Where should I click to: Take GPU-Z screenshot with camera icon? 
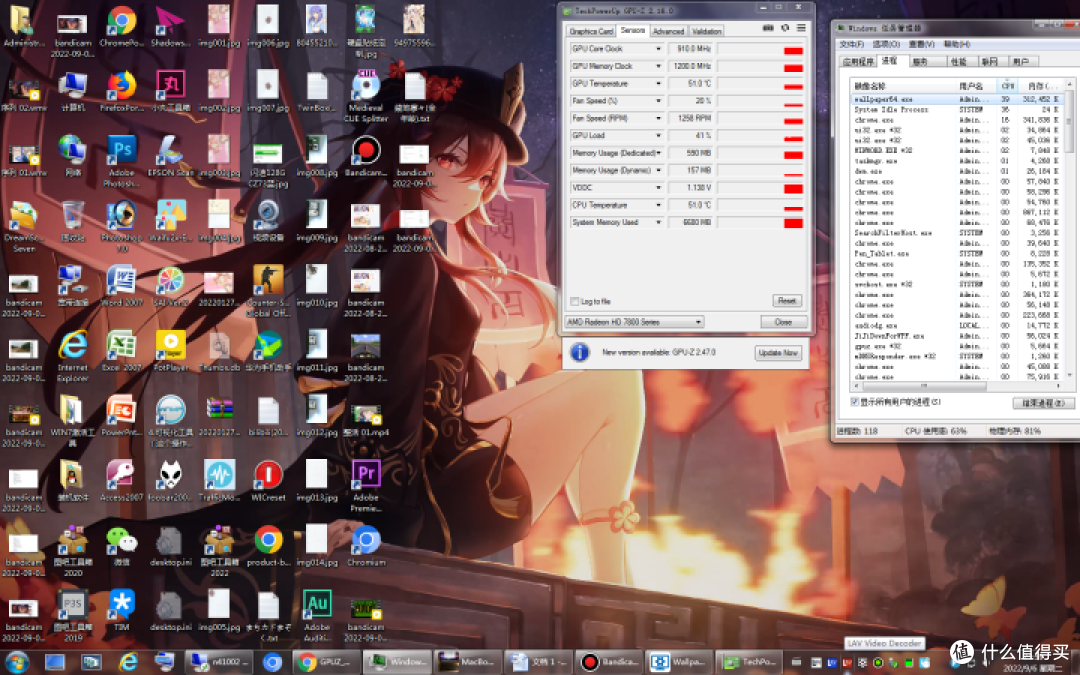[x=768, y=28]
